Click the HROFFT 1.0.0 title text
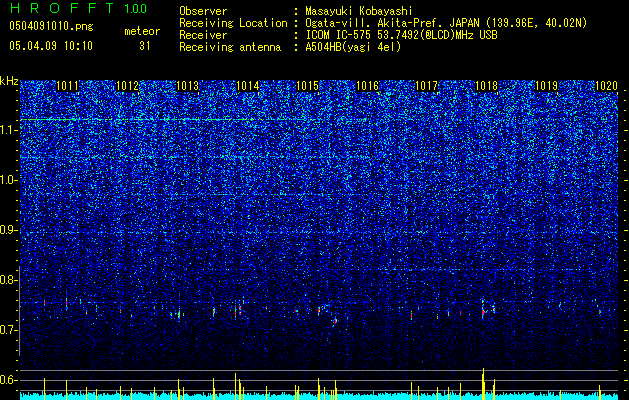This screenshot has width=629, height=400. tap(79, 8)
